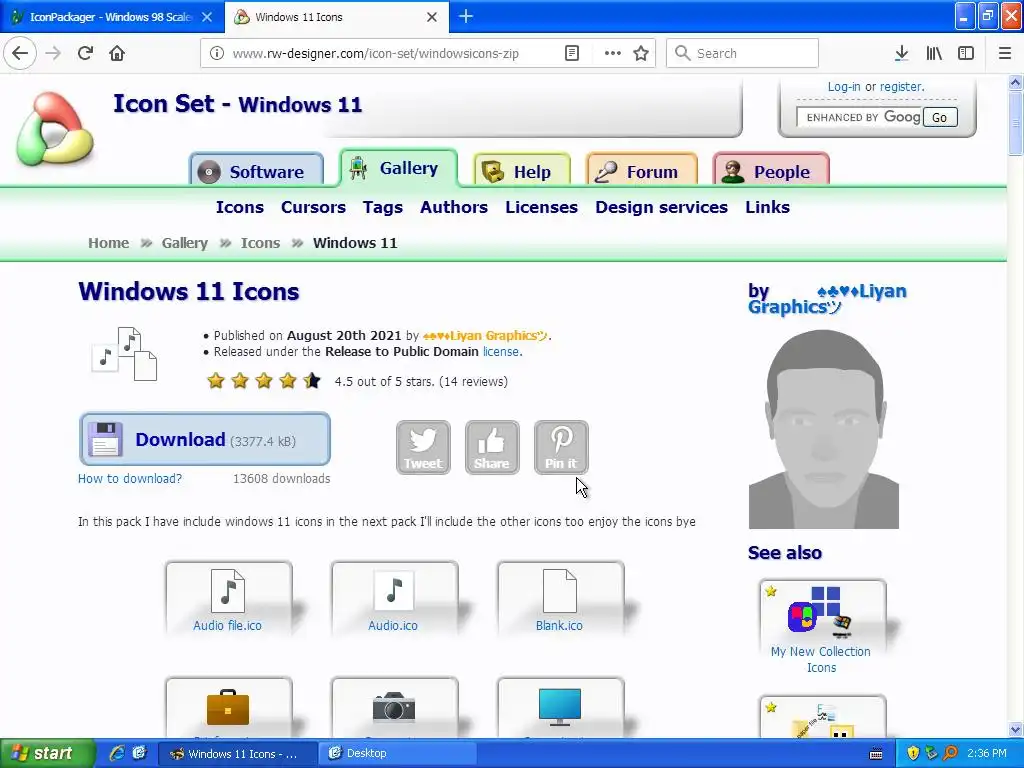Download the icon set zip
This screenshot has width=1024, height=768.
(205, 439)
